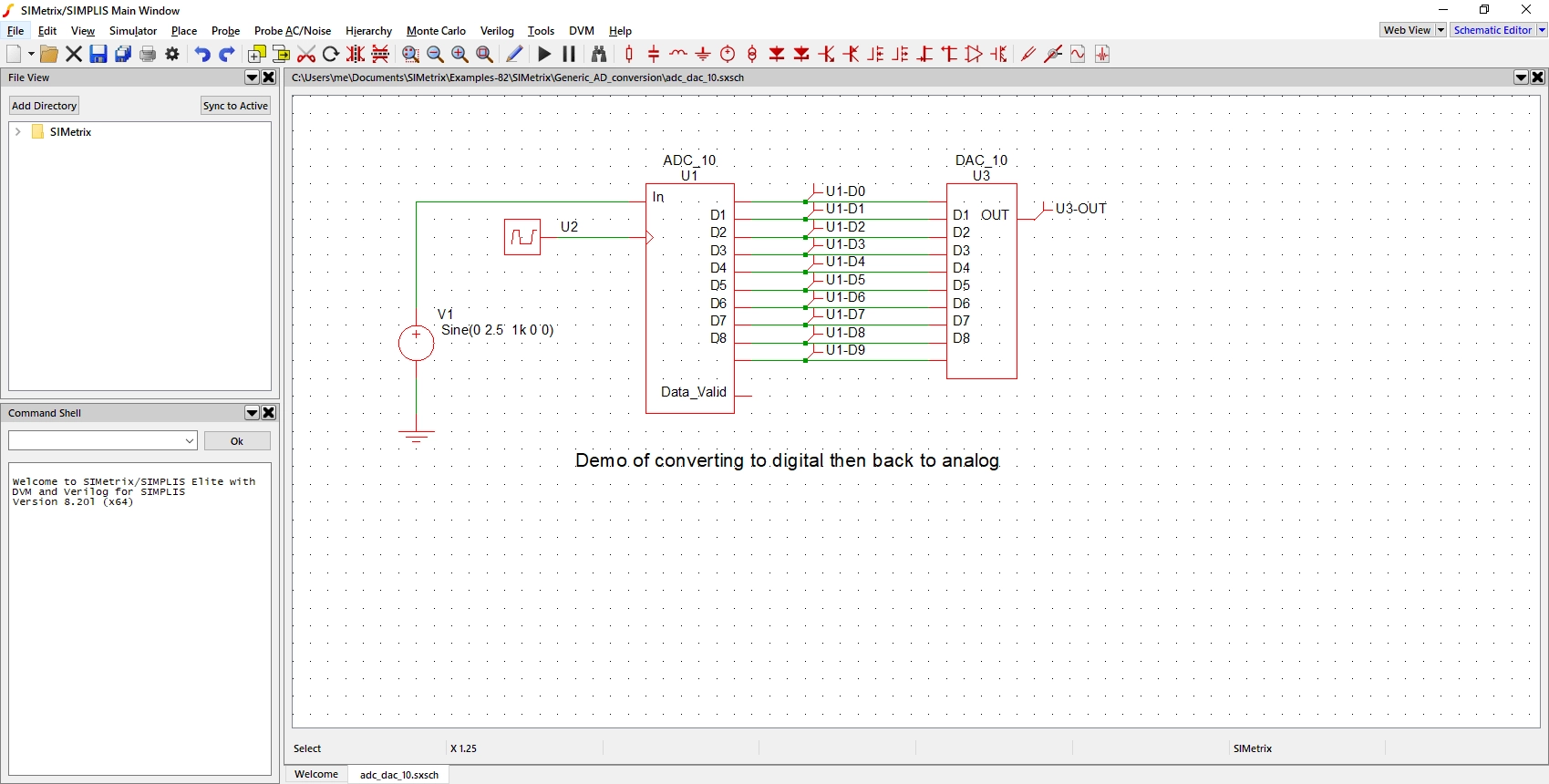
Task: Click the Add Directory button
Action: tap(44, 106)
